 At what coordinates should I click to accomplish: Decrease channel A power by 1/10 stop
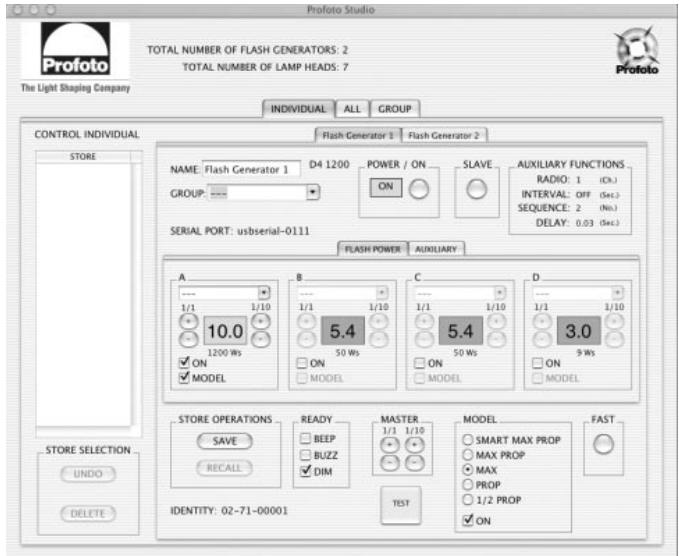click(262, 340)
